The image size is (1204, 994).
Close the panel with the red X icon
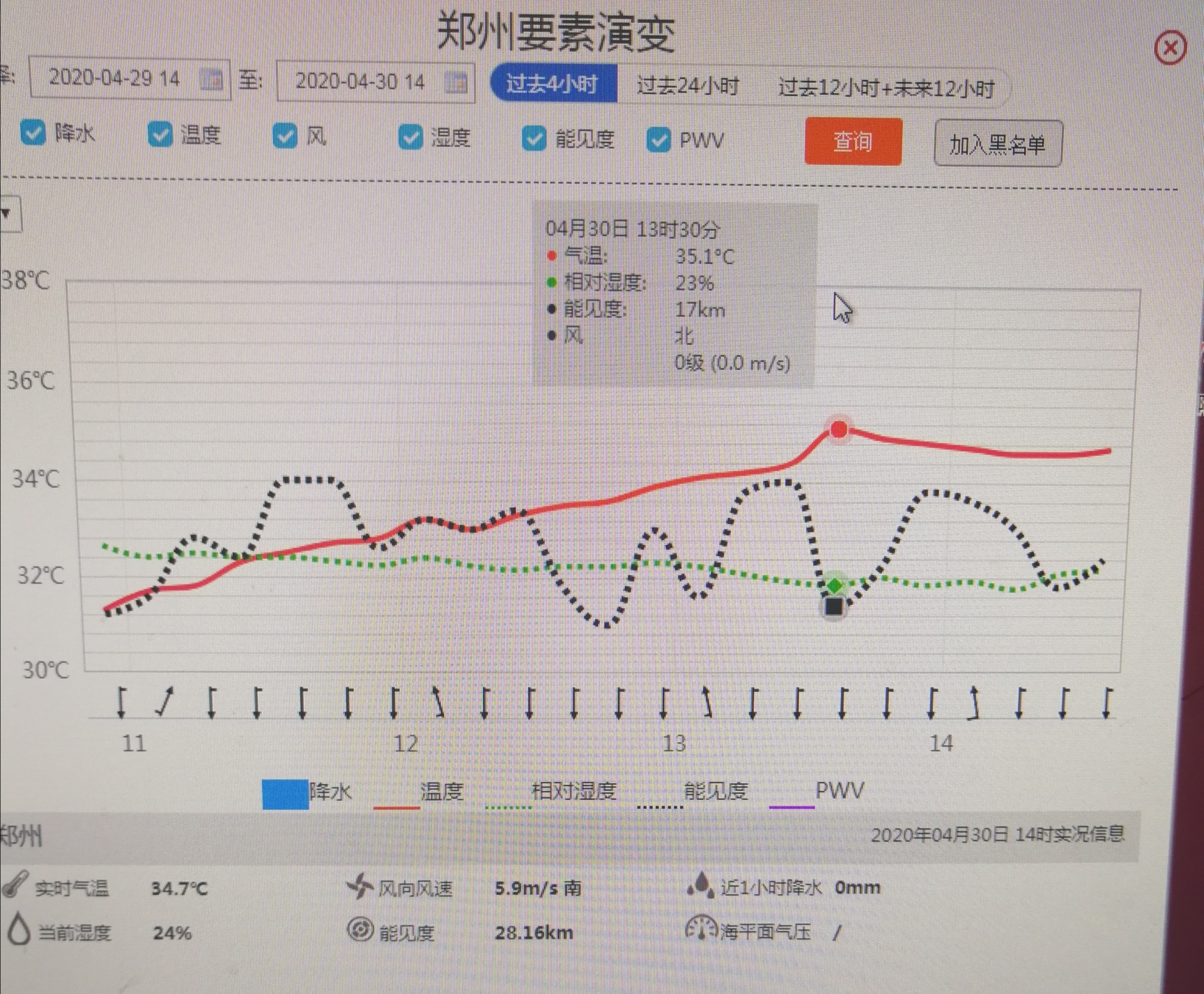click(1170, 48)
